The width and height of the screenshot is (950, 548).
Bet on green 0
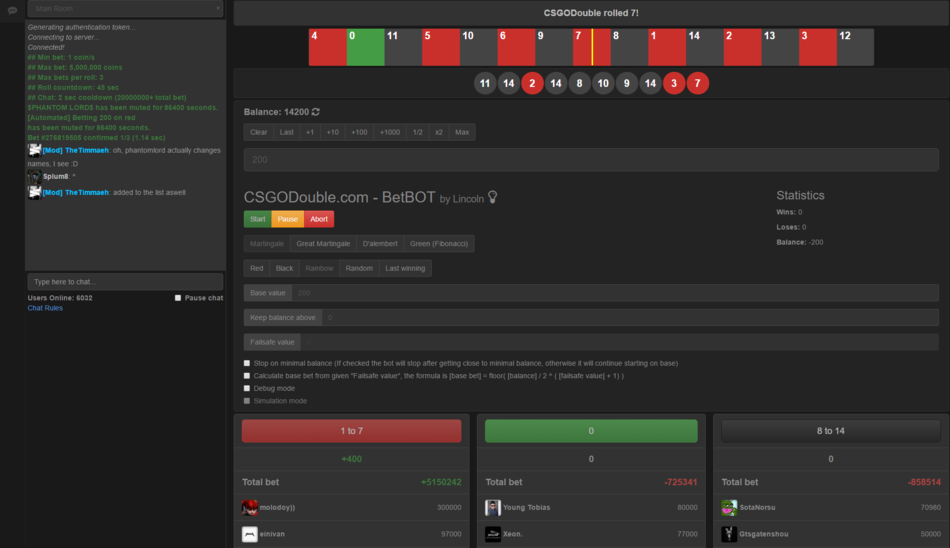click(591, 431)
